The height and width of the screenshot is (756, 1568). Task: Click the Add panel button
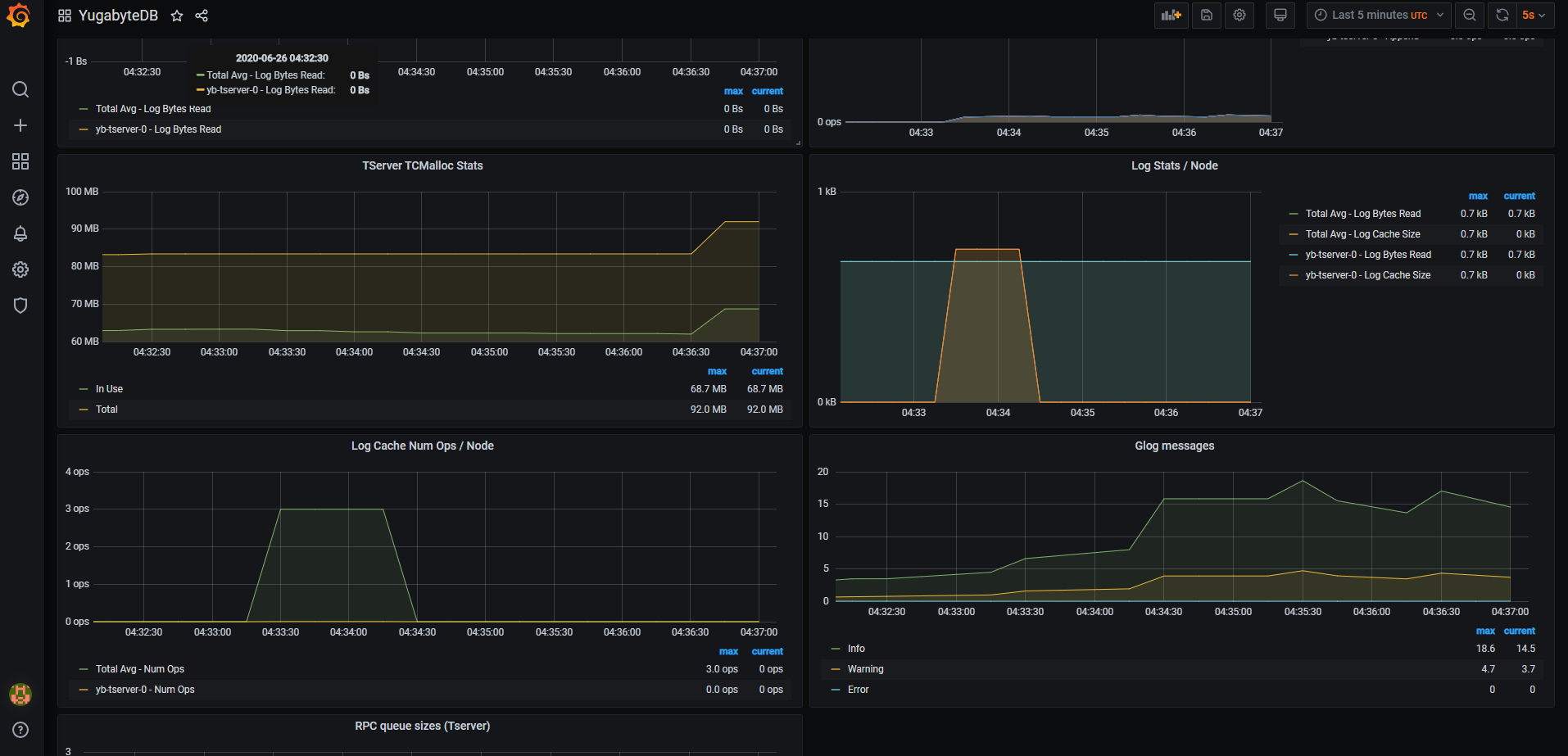1171,16
